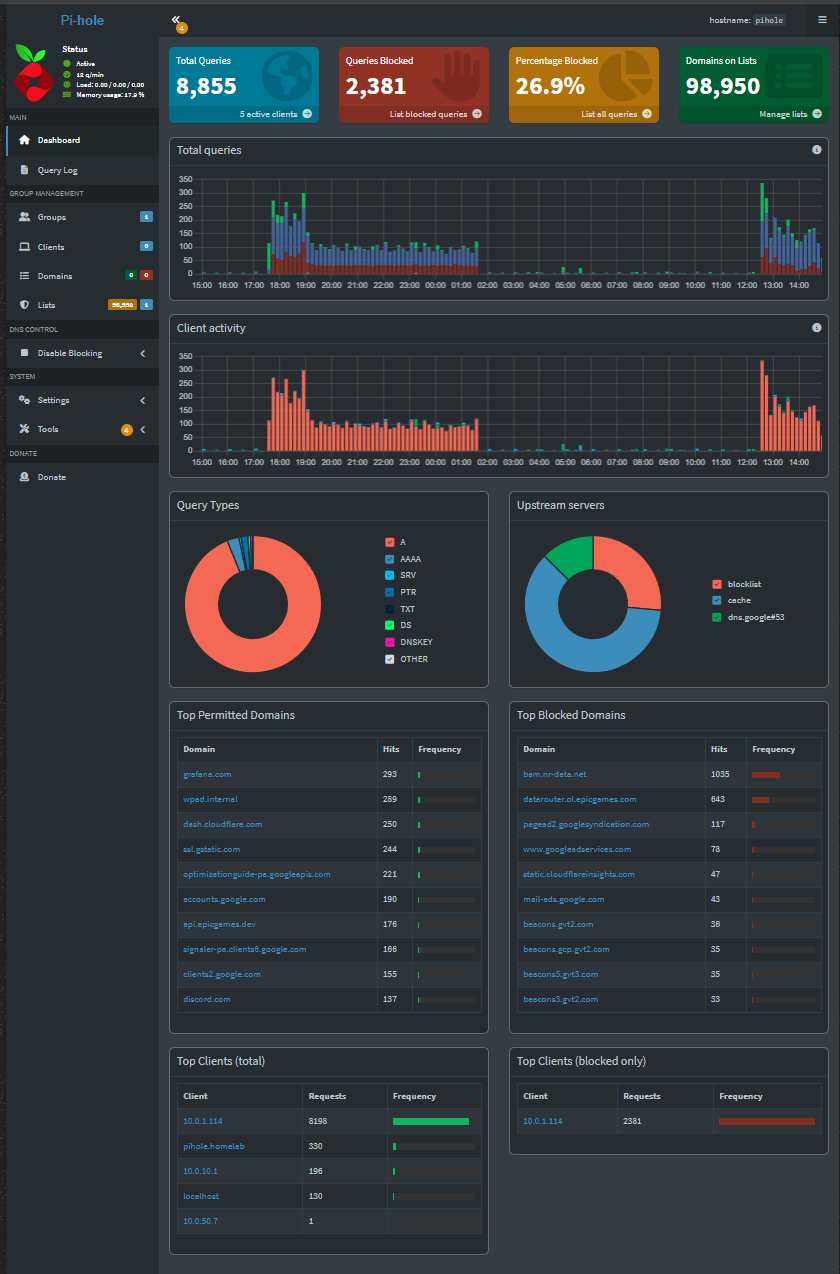The image size is (840, 1274).
Task: Open the hamburger menu at top right
Action: (822, 19)
